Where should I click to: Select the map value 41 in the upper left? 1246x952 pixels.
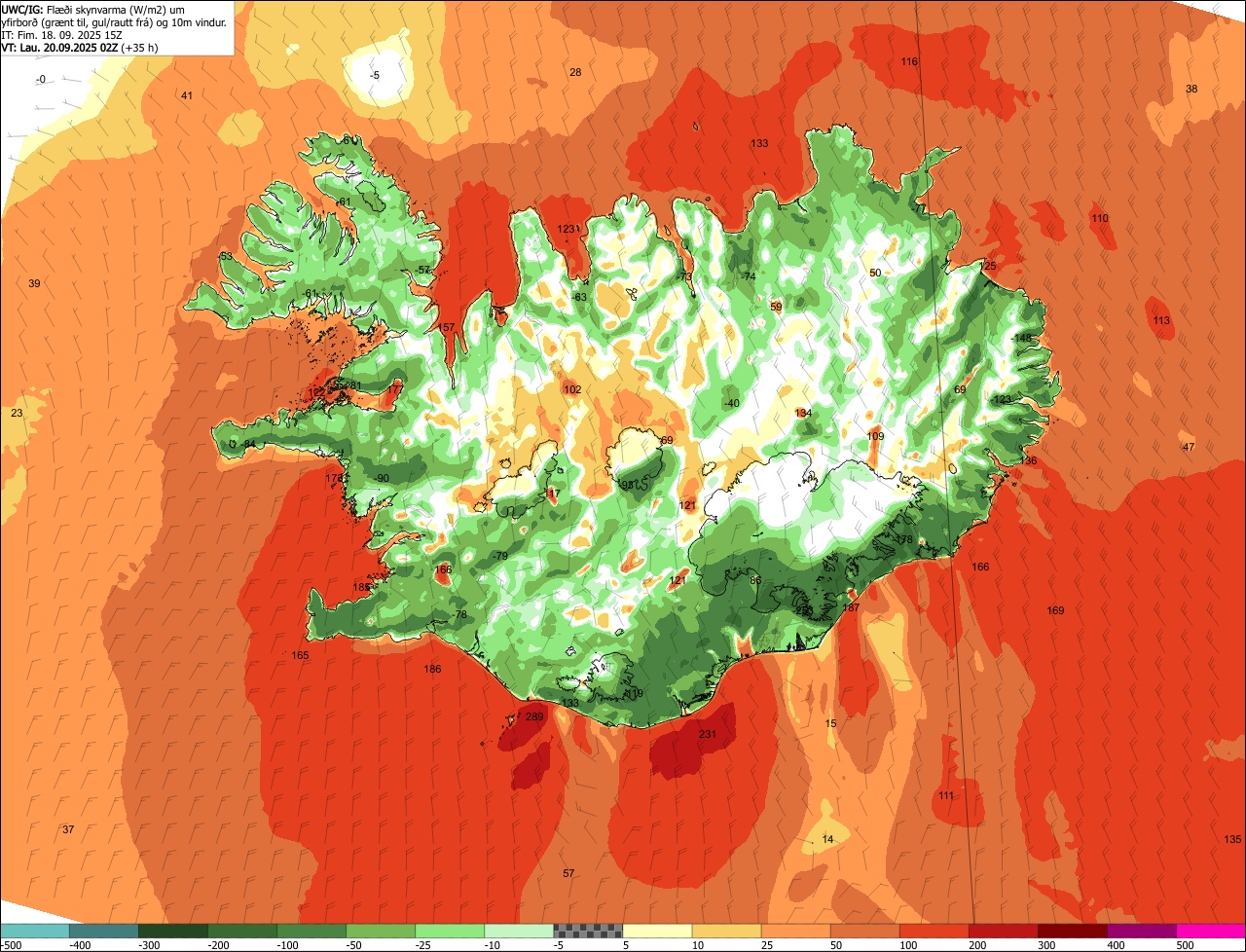click(187, 94)
